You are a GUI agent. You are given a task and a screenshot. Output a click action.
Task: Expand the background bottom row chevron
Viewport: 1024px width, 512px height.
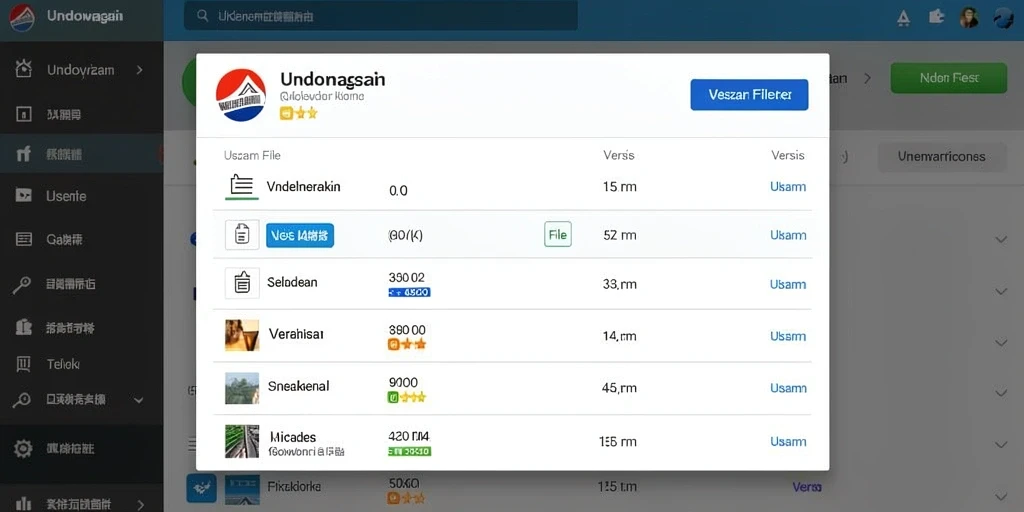coord(1000,497)
